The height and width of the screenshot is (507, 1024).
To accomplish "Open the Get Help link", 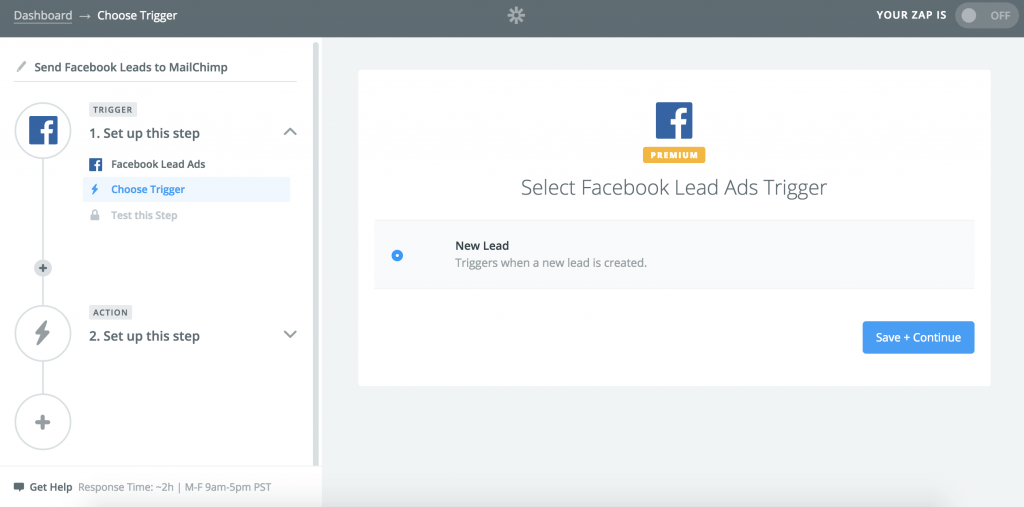I will pos(51,487).
